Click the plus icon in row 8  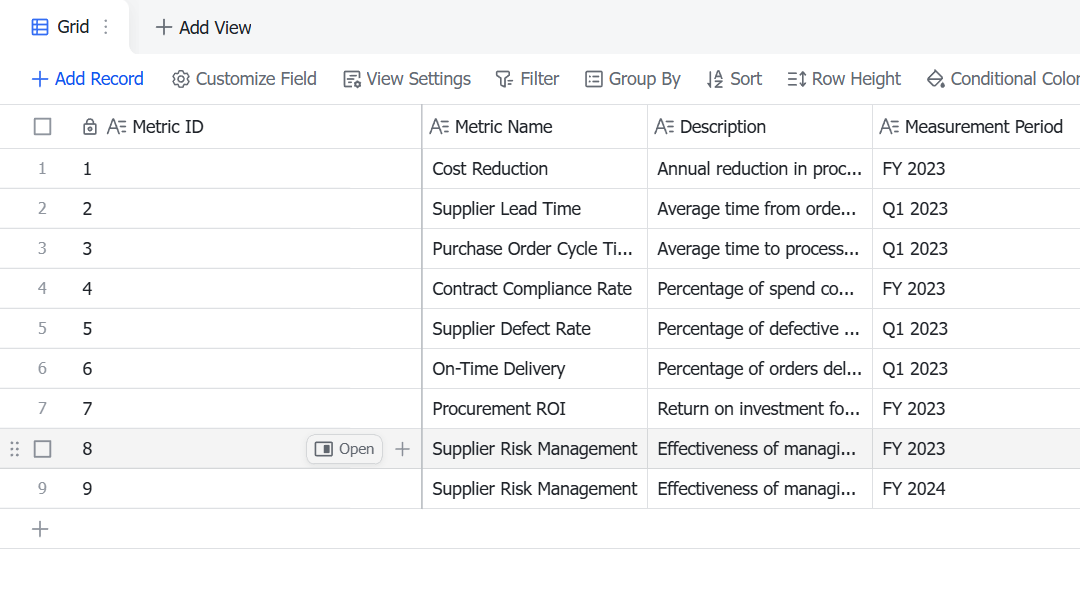coord(402,449)
